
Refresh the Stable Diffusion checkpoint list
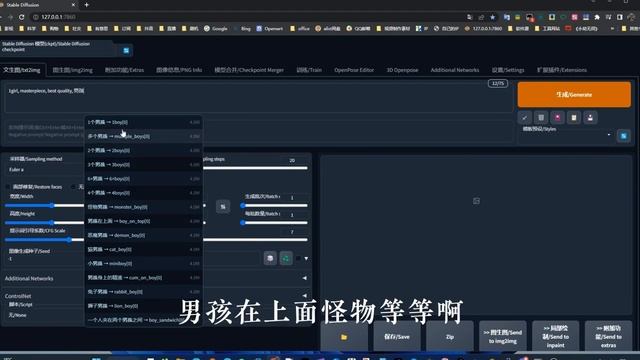click(126, 51)
